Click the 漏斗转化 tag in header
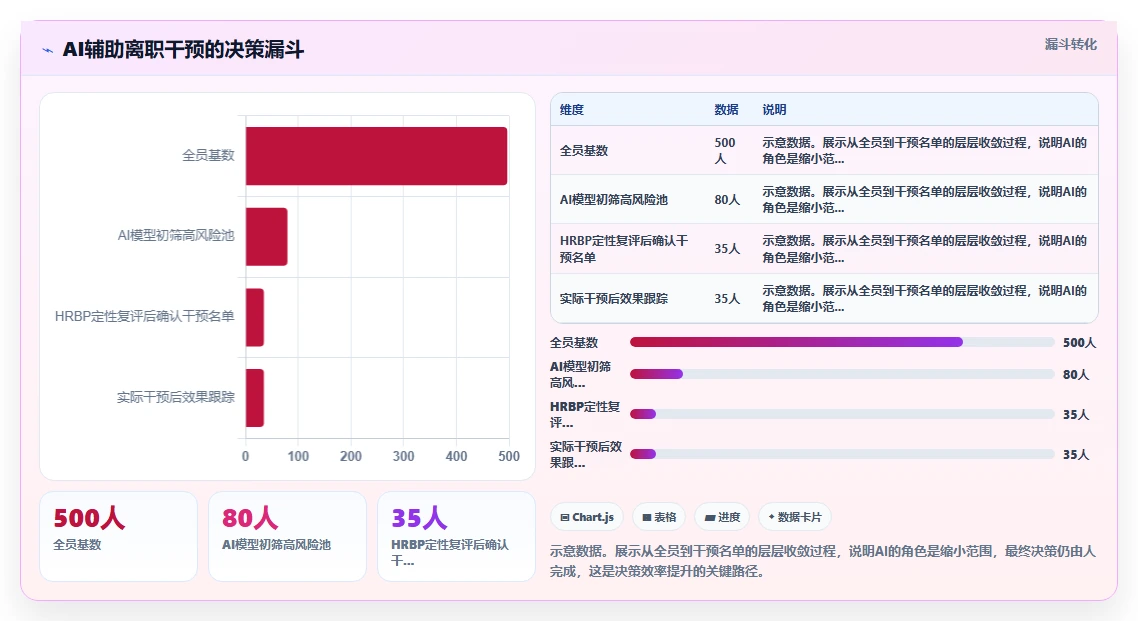 click(1071, 44)
